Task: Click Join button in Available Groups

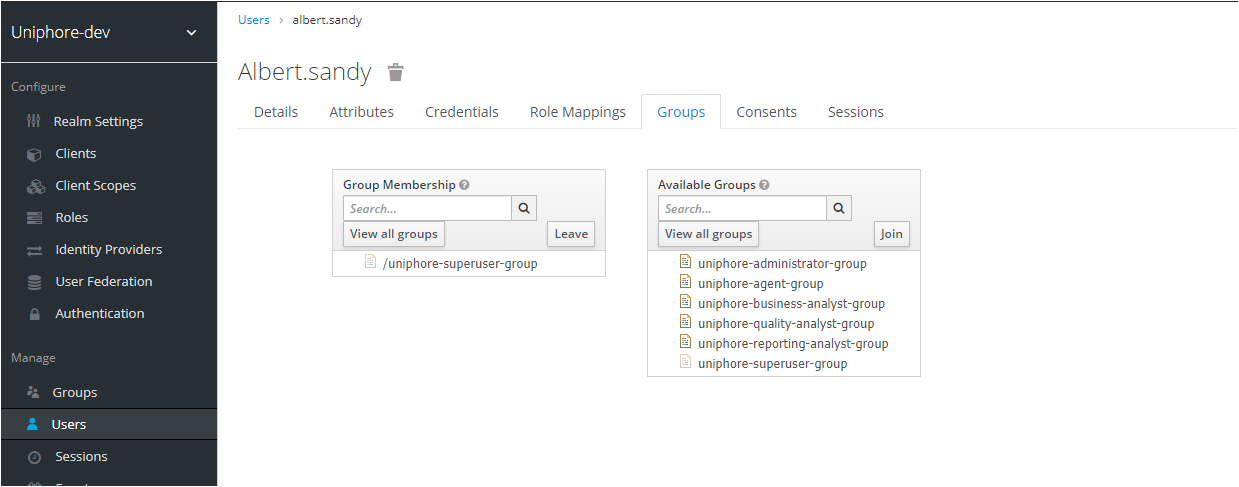Action: [891, 234]
